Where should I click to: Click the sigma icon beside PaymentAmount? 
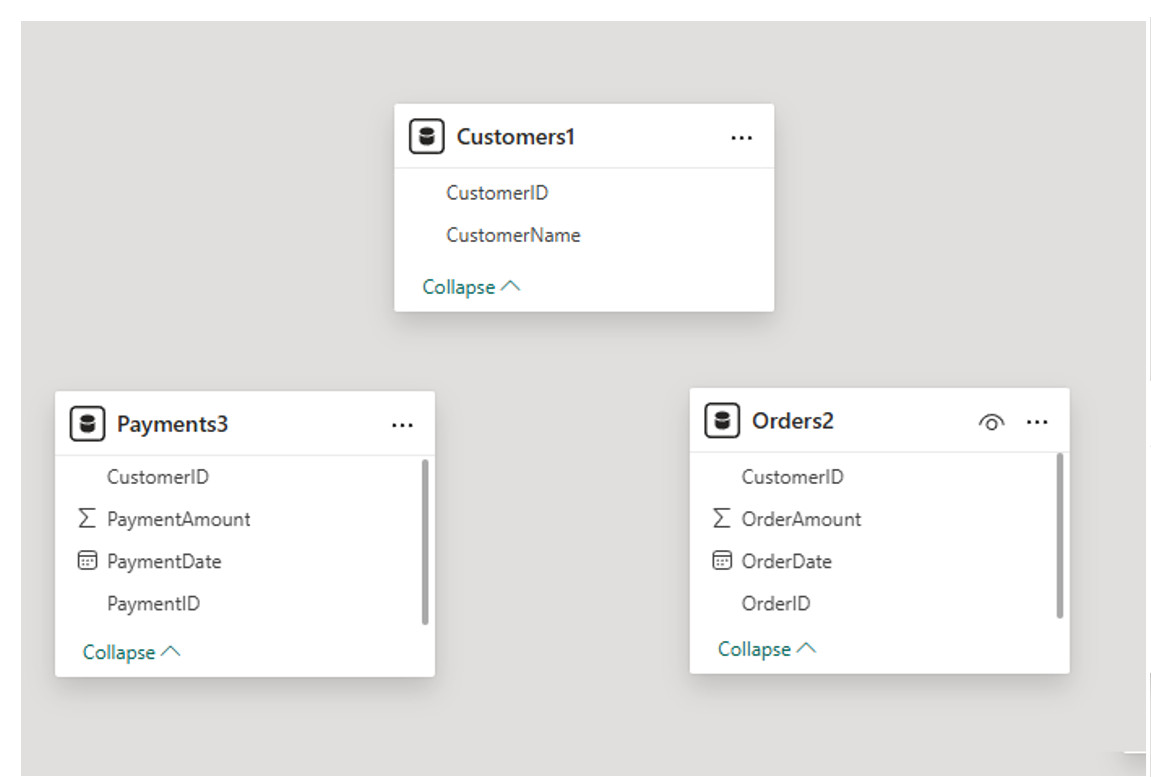coord(87,519)
